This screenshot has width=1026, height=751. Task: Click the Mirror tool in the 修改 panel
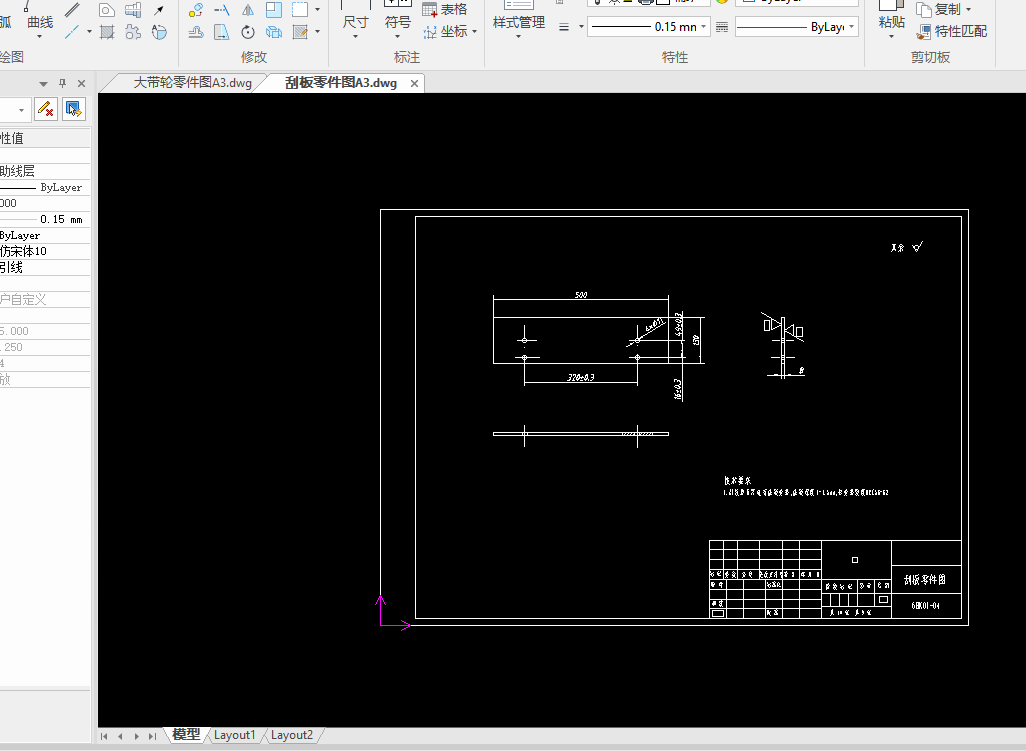tap(248, 10)
